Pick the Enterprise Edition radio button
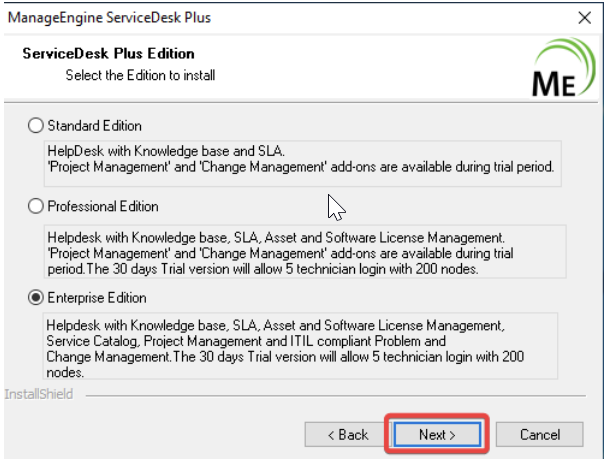 [x=37, y=298]
